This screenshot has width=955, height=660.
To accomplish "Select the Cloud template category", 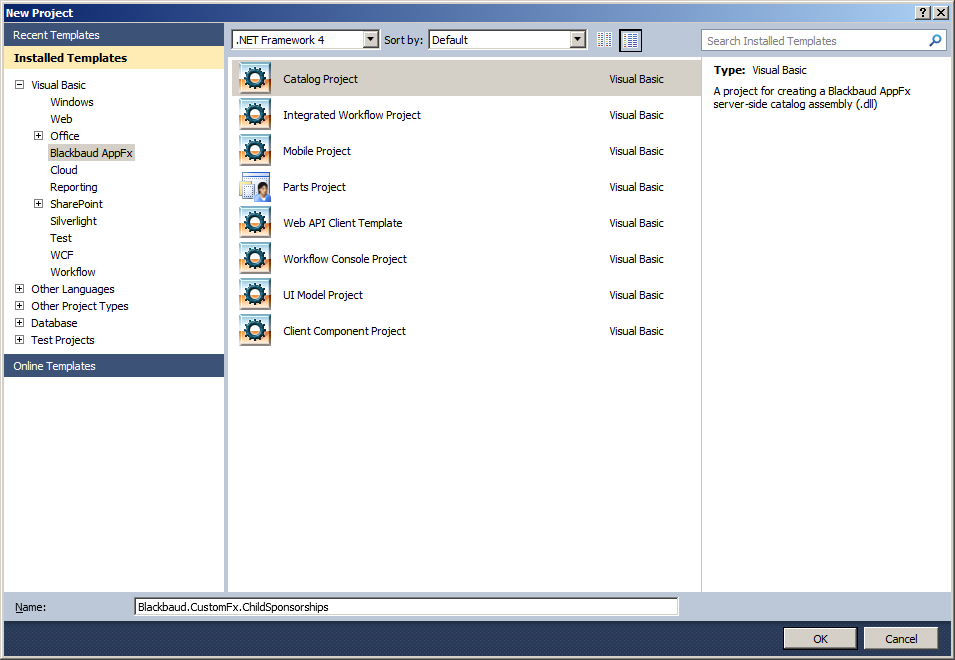I will click(x=64, y=170).
